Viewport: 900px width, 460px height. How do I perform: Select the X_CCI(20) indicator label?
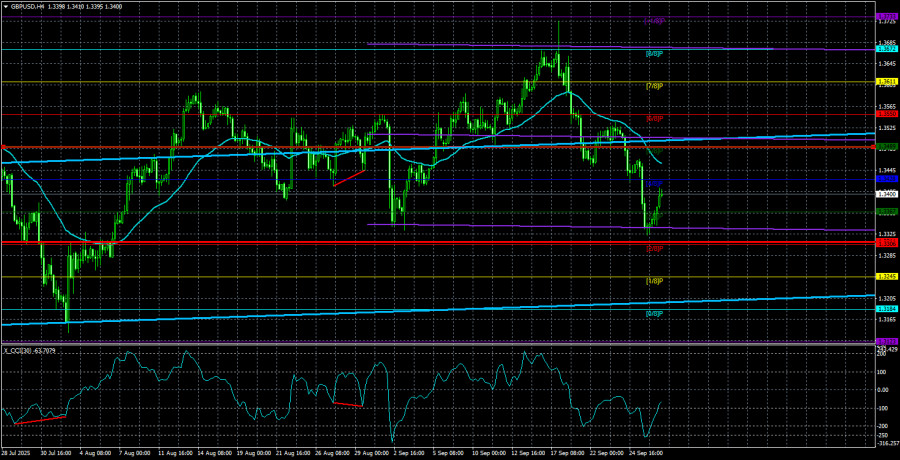coord(30,351)
